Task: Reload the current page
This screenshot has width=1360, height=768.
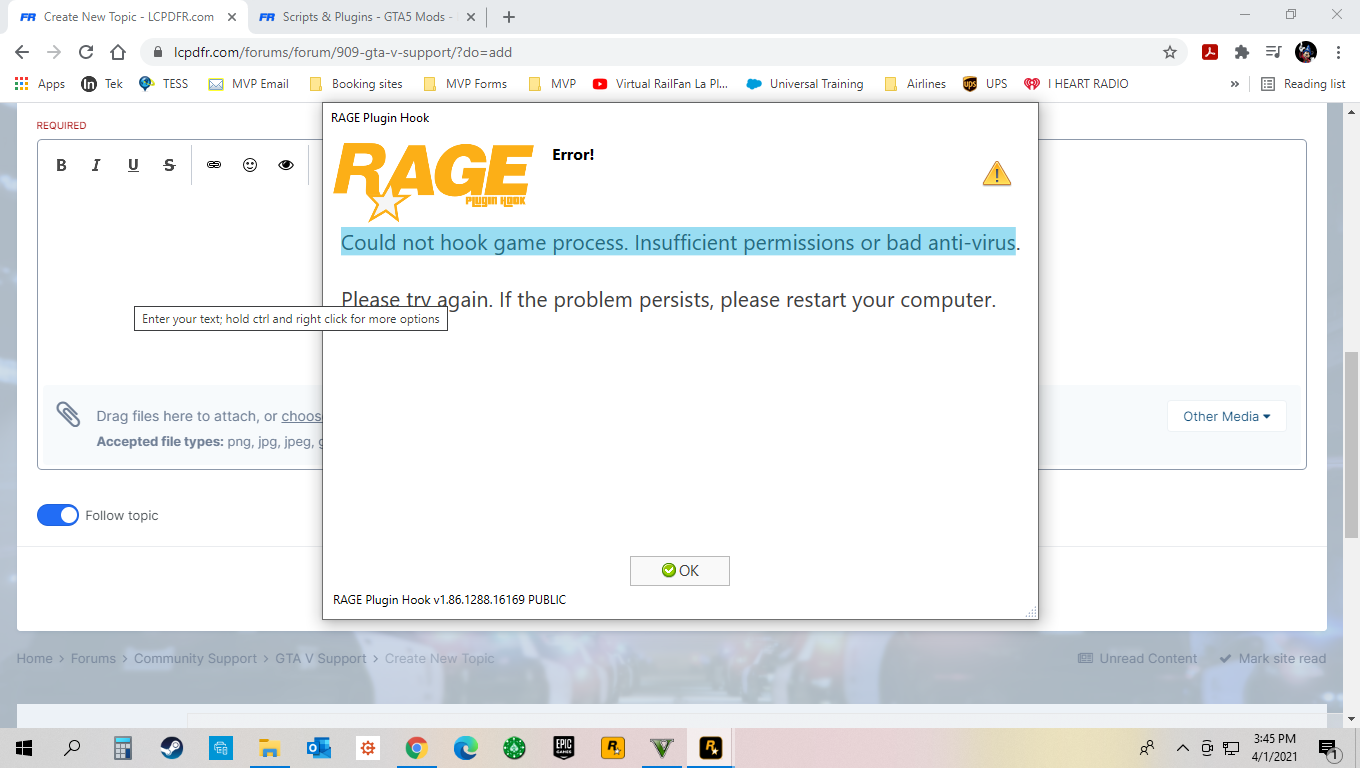Action: [x=86, y=52]
